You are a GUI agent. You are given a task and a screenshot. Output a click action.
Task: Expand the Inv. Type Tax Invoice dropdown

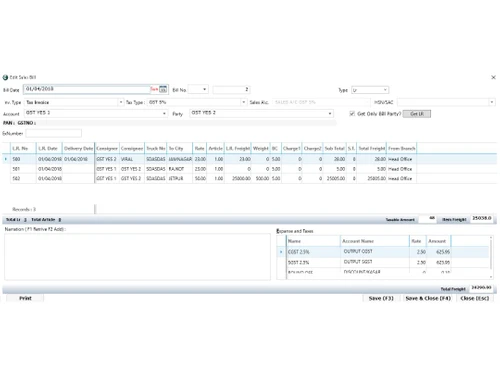click(121, 102)
